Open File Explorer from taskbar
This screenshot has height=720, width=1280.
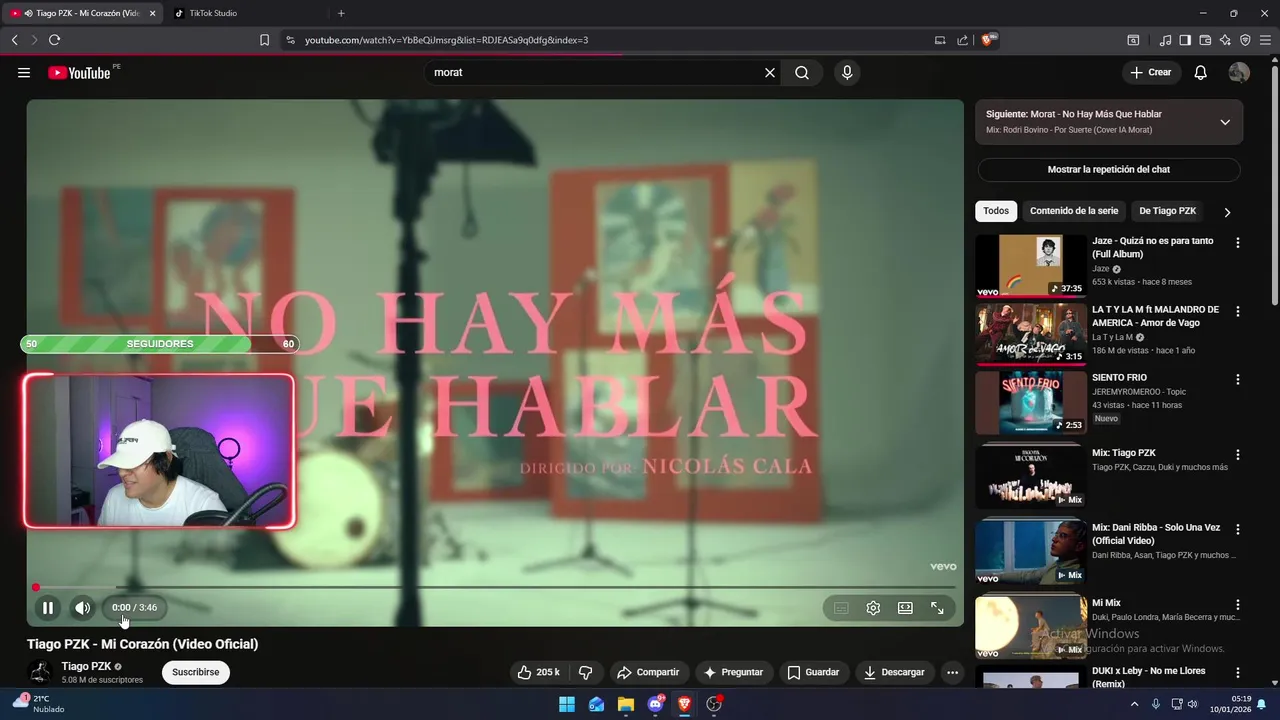click(x=626, y=704)
